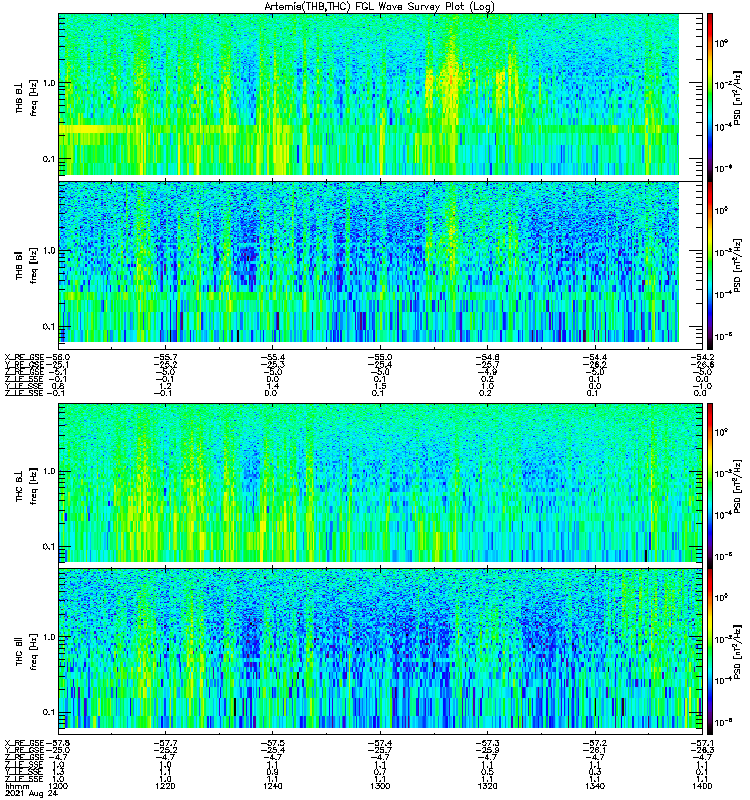Click the THC X_RE_GSE value '-57.5'
Viewport: 750px width, 800px height.
[272, 743]
